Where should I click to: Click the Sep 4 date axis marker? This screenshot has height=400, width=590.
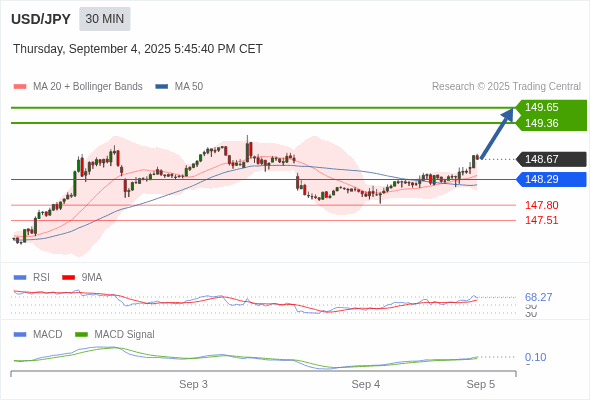click(366, 384)
